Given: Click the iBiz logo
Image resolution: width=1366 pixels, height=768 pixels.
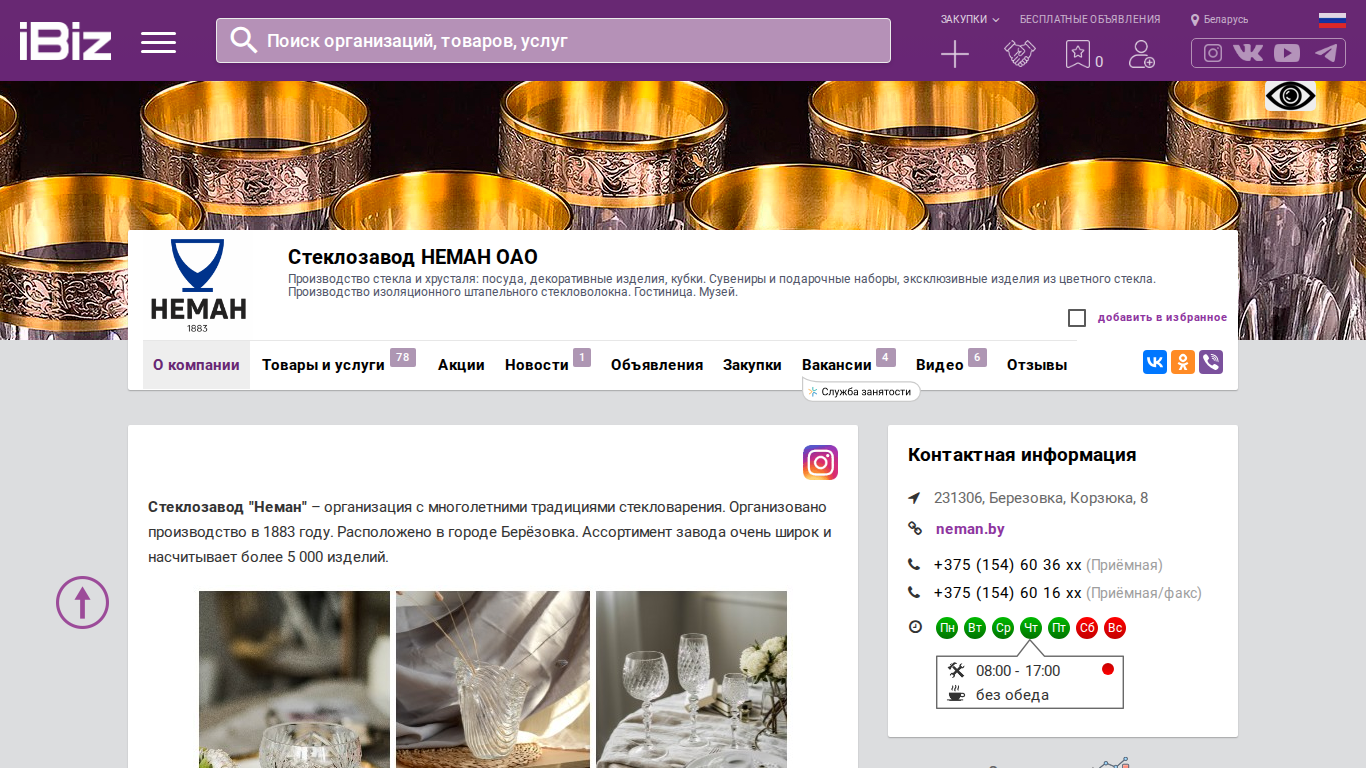Looking at the screenshot, I should point(65,41).
